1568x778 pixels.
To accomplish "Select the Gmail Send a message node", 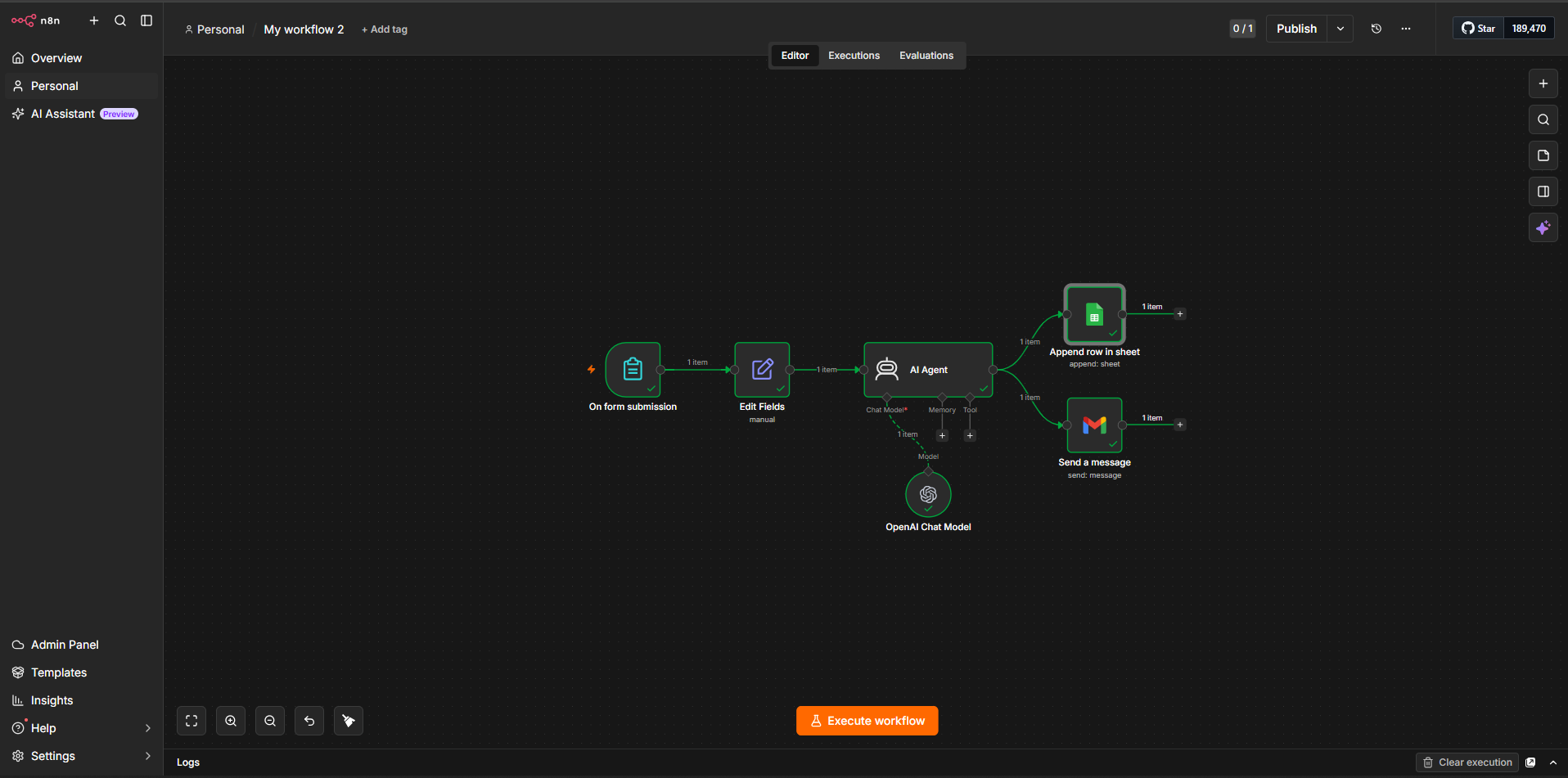I will [x=1094, y=425].
